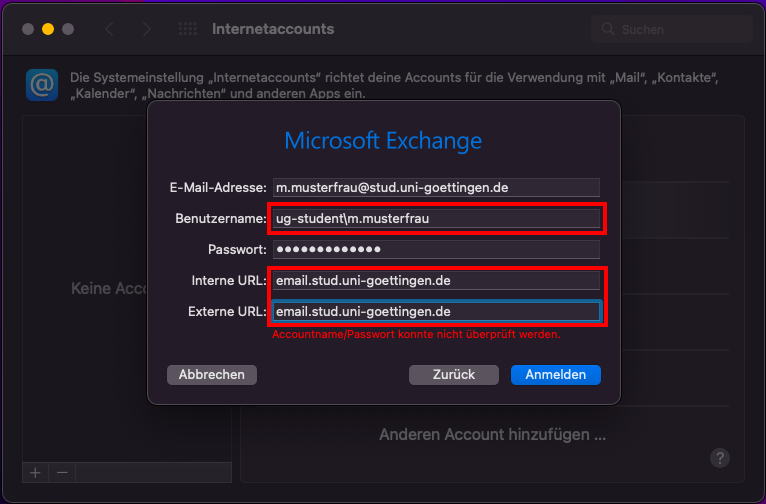The image size is (766, 504).
Task: Click the plus button to add account
Action: coord(35,473)
